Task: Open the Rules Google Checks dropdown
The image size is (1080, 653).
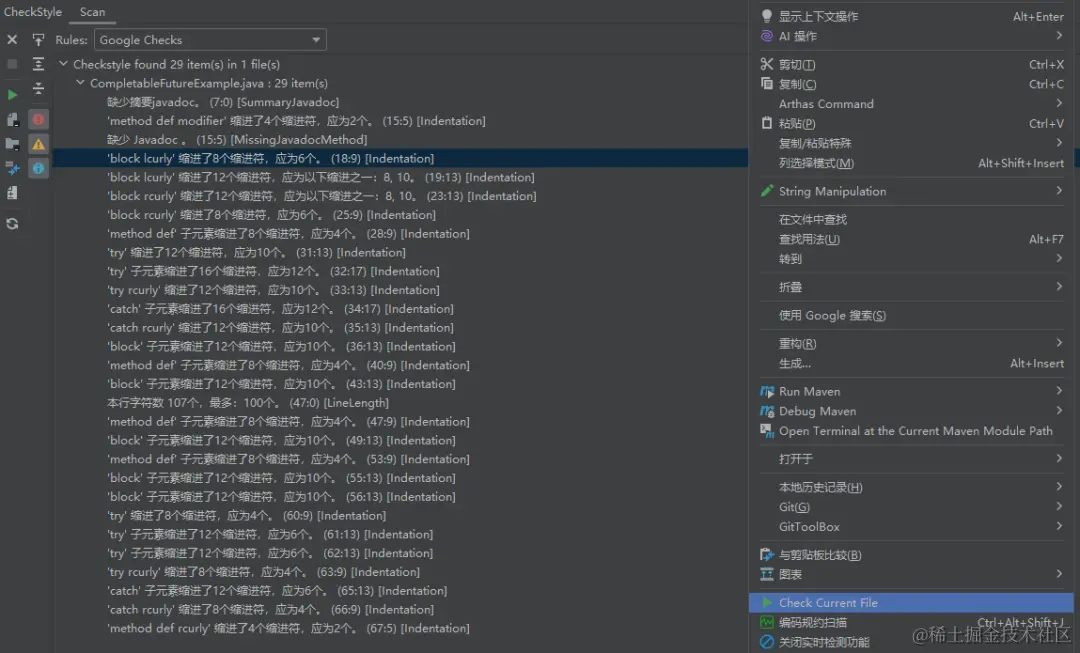Action: (x=210, y=40)
